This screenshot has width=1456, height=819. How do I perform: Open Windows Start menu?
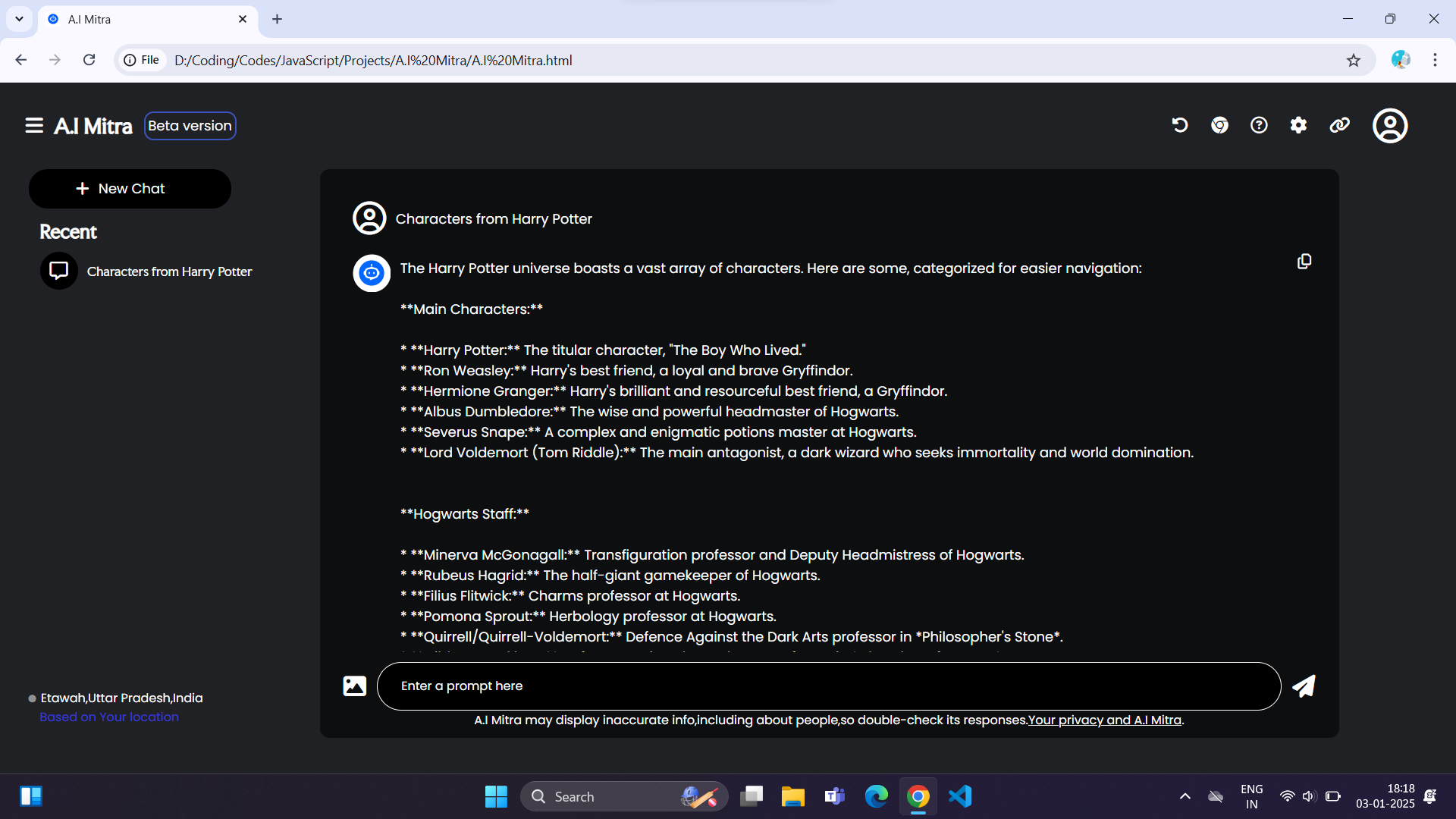pyautogui.click(x=496, y=796)
